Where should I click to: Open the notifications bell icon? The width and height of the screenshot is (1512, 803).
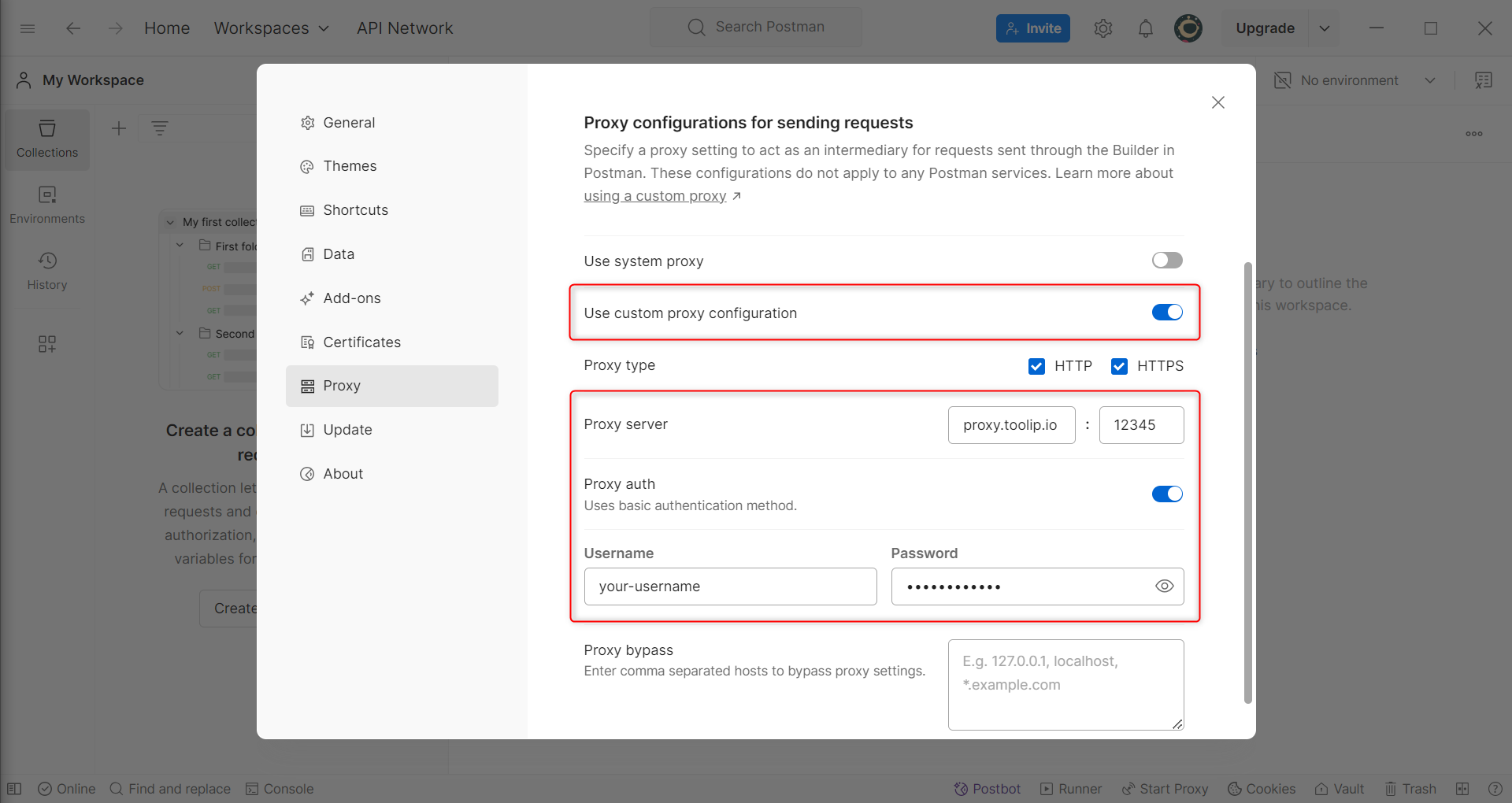click(1145, 28)
